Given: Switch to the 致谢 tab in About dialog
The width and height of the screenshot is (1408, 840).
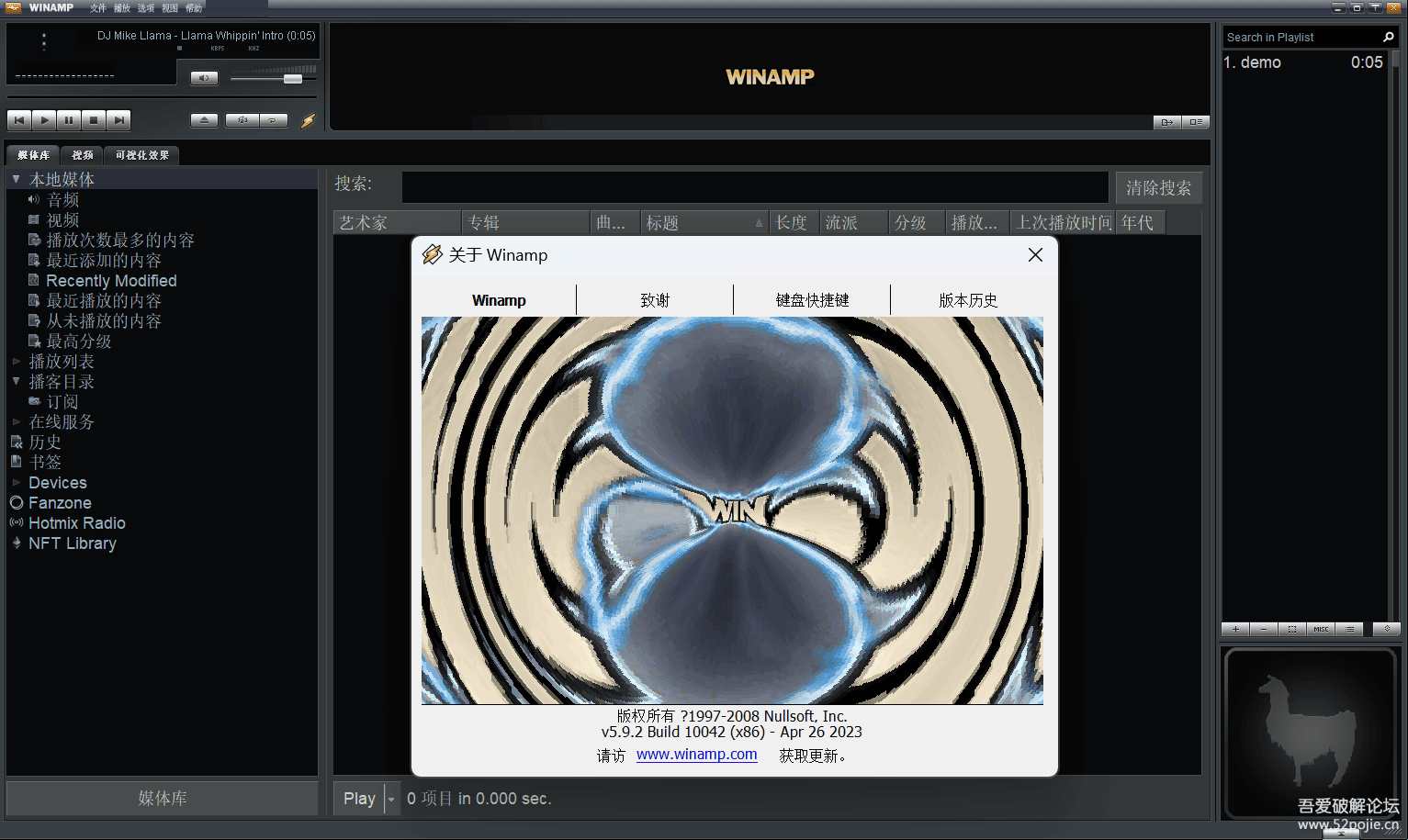Looking at the screenshot, I should tap(655, 300).
